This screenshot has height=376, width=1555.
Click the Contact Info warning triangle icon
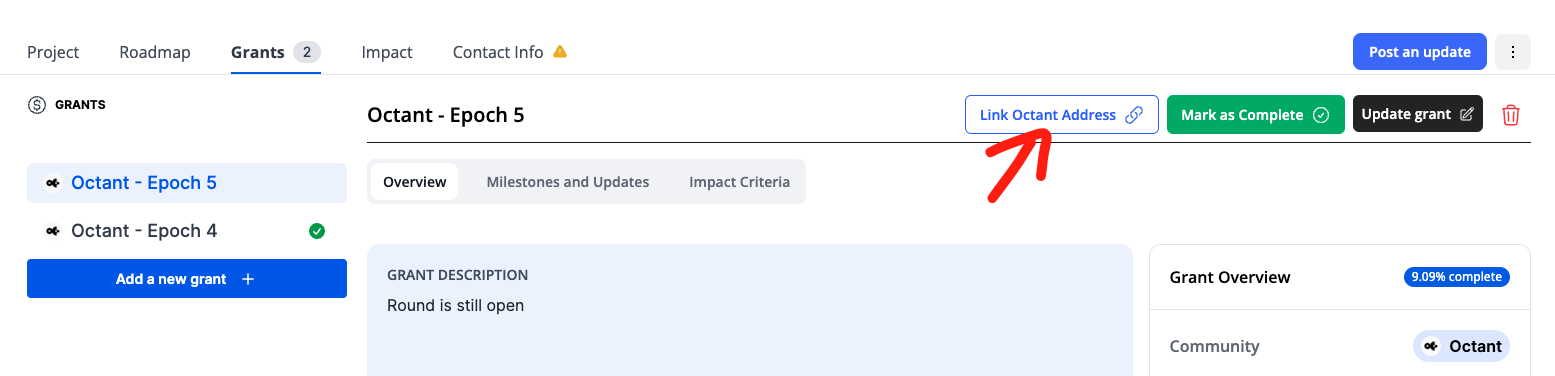pos(560,51)
